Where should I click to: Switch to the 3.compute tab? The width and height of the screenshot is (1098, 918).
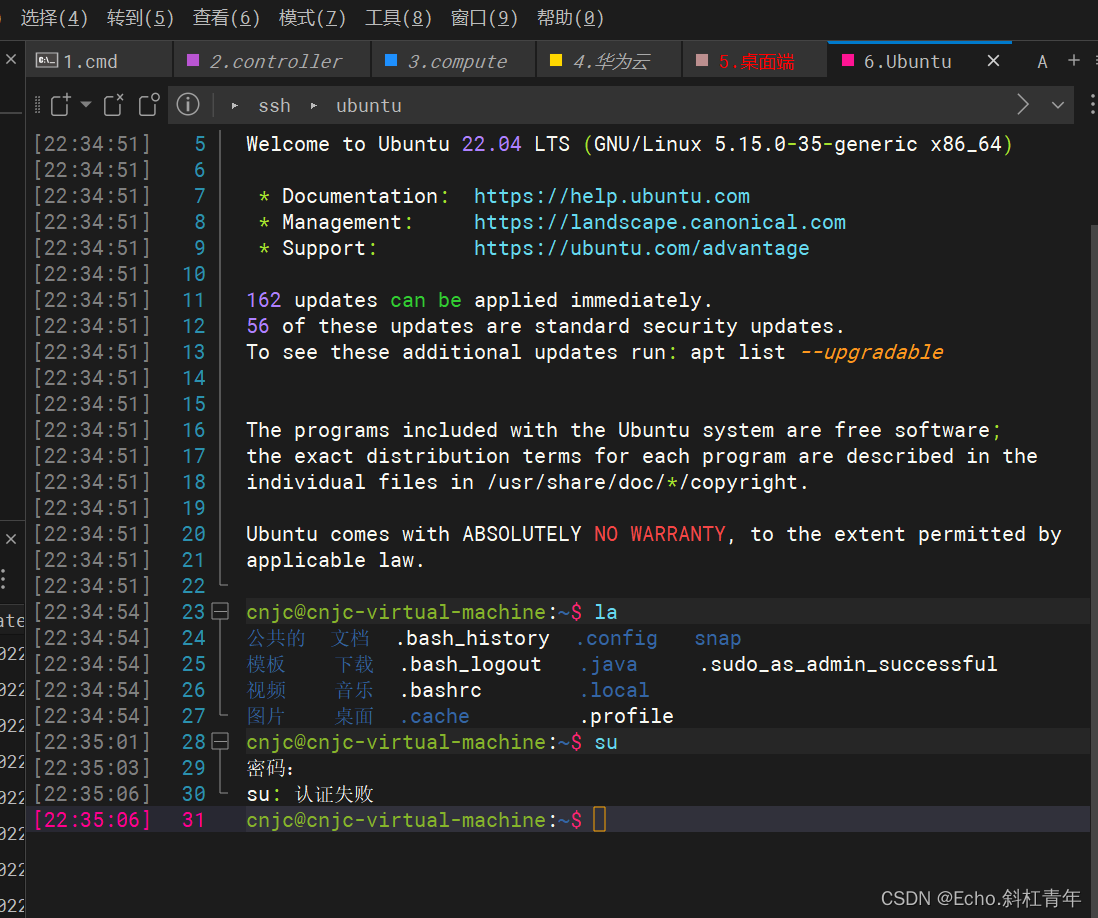pos(456,61)
